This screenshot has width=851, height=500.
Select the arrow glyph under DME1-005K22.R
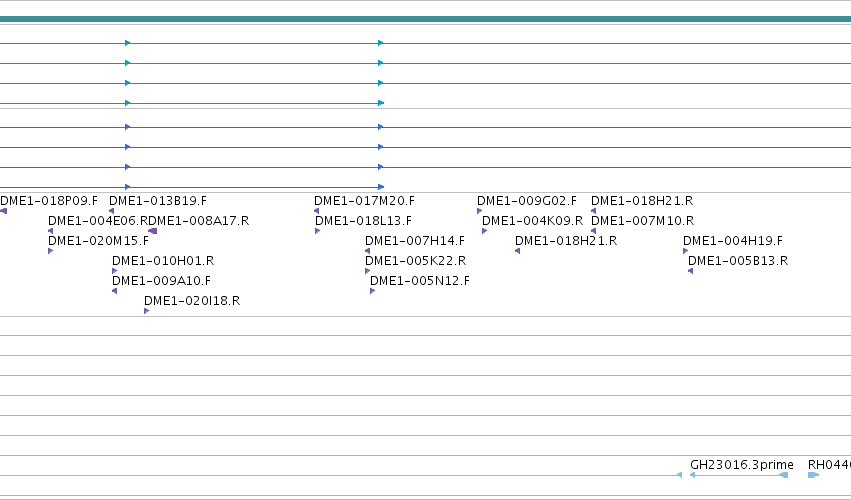click(x=367, y=271)
